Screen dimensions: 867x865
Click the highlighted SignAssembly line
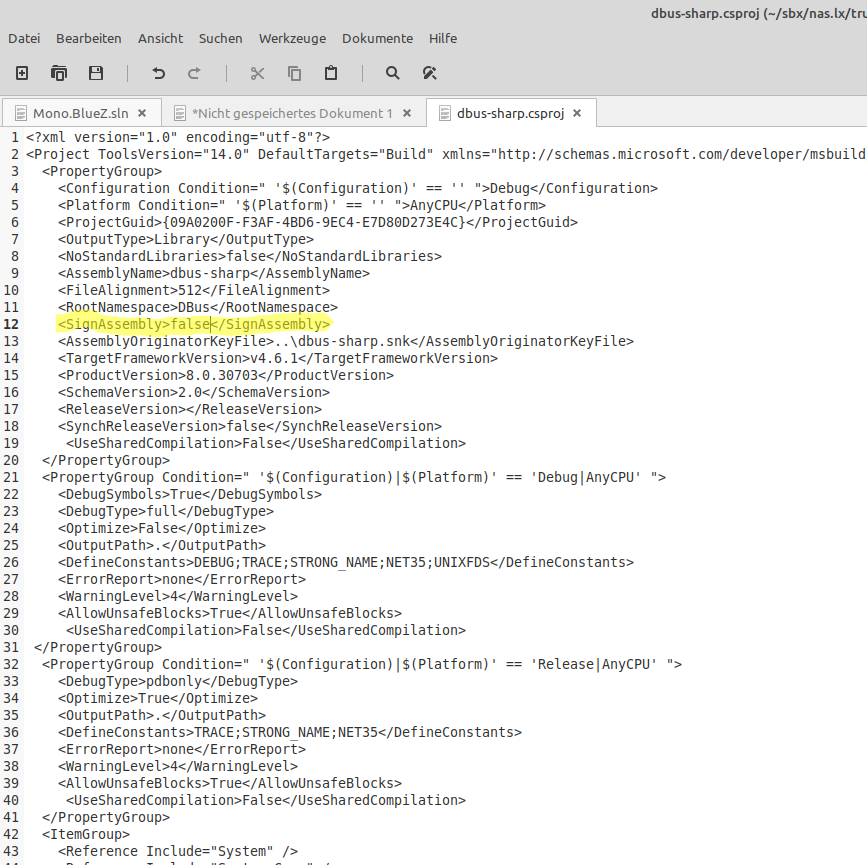(x=194, y=324)
